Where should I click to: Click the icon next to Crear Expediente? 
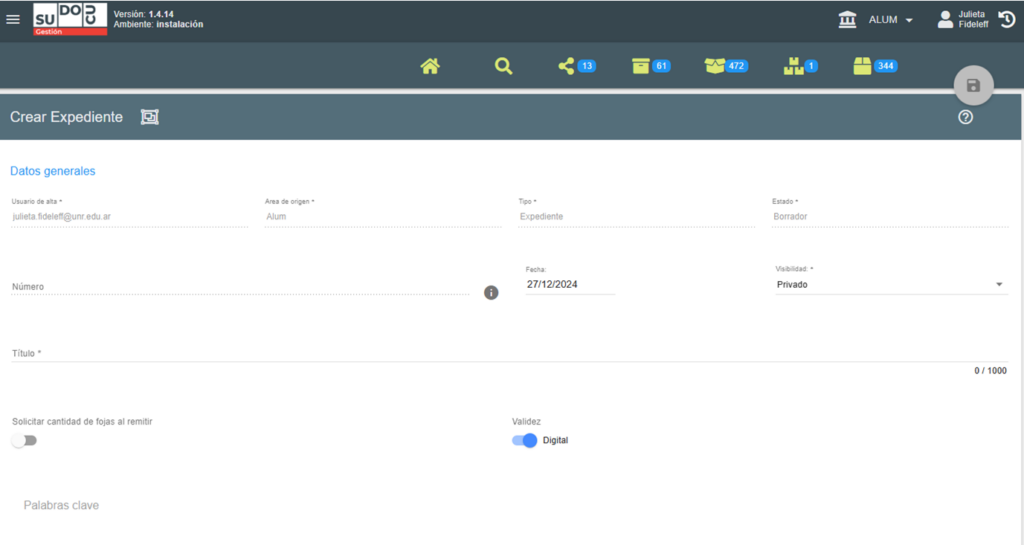(x=149, y=117)
